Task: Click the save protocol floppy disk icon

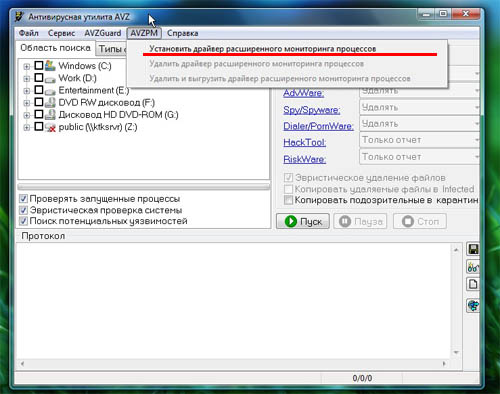Action: click(473, 249)
